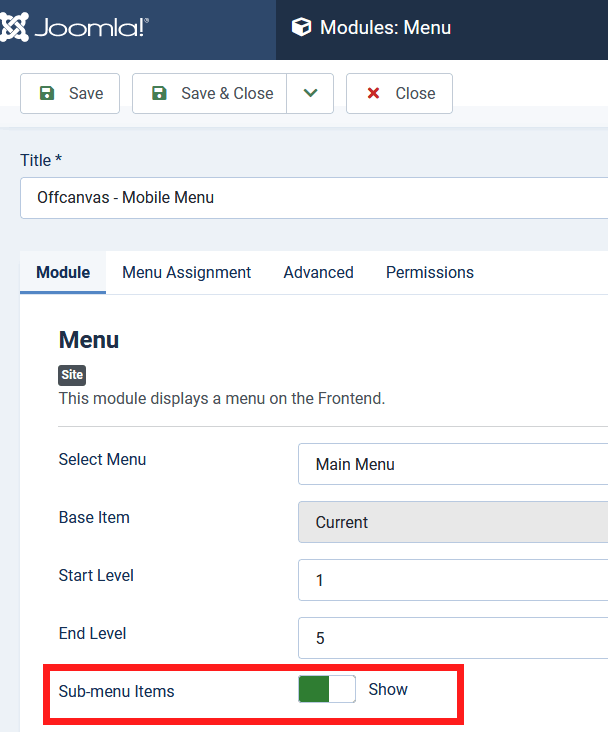Select the Module tab
The width and height of the screenshot is (608, 732).
tap(63, 272)
